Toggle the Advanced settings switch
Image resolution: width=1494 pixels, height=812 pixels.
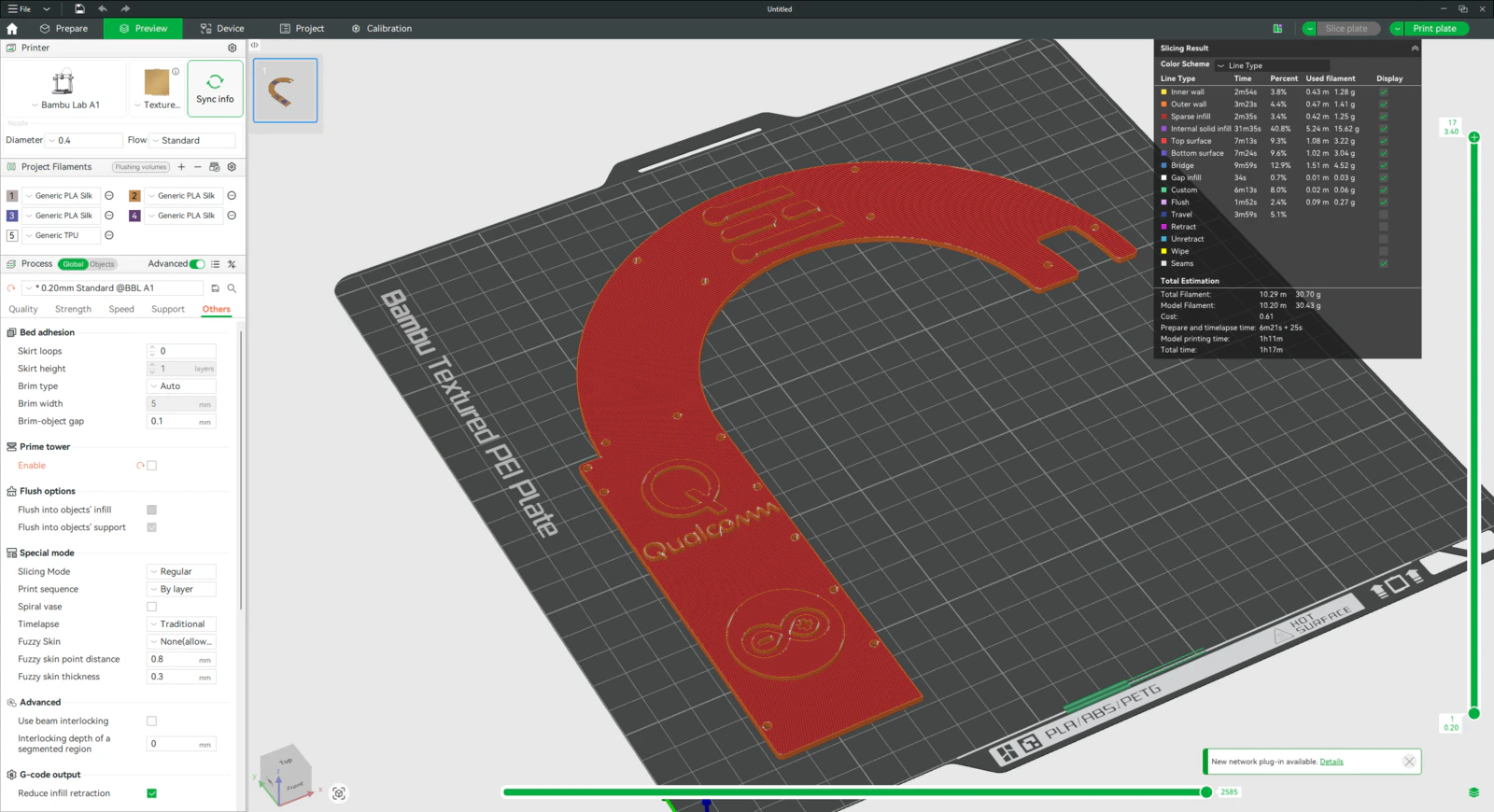197,264
